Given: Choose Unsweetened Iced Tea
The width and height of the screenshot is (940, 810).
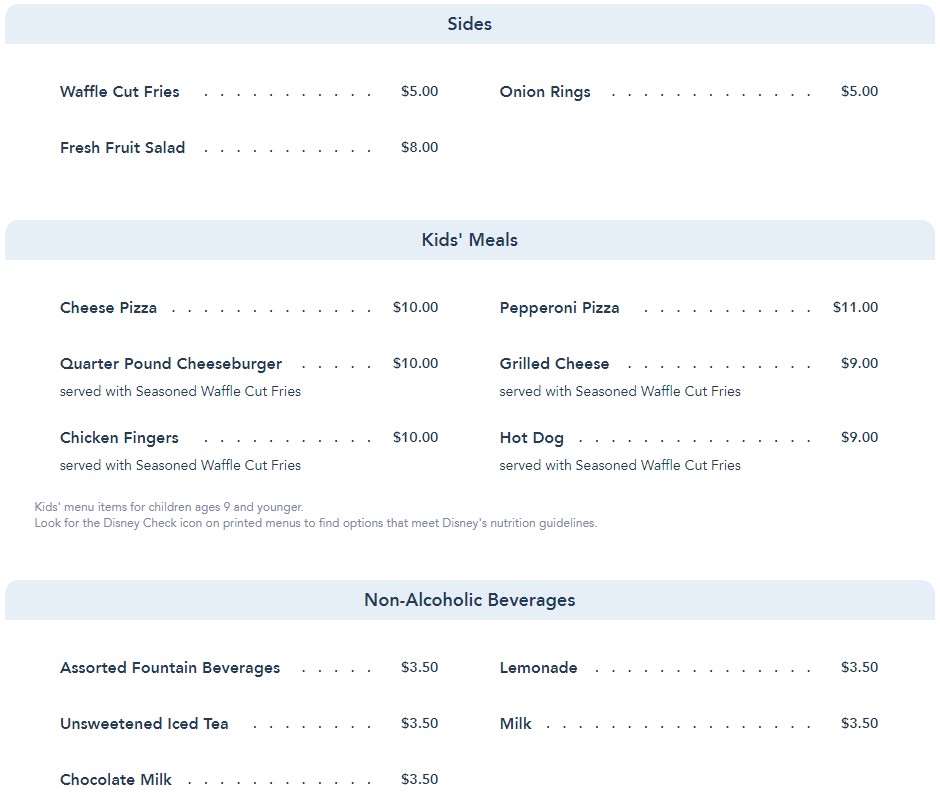Looking at the screenshot, I should pos(144,724).
